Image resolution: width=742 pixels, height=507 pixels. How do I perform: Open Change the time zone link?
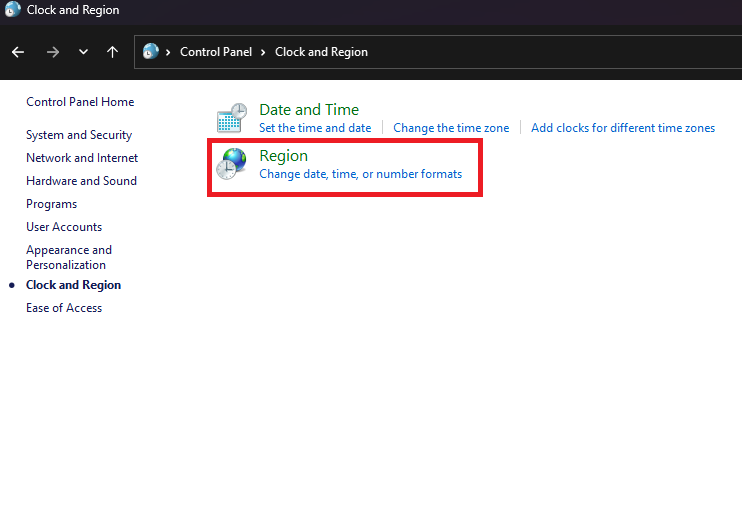tap(451, 128)
